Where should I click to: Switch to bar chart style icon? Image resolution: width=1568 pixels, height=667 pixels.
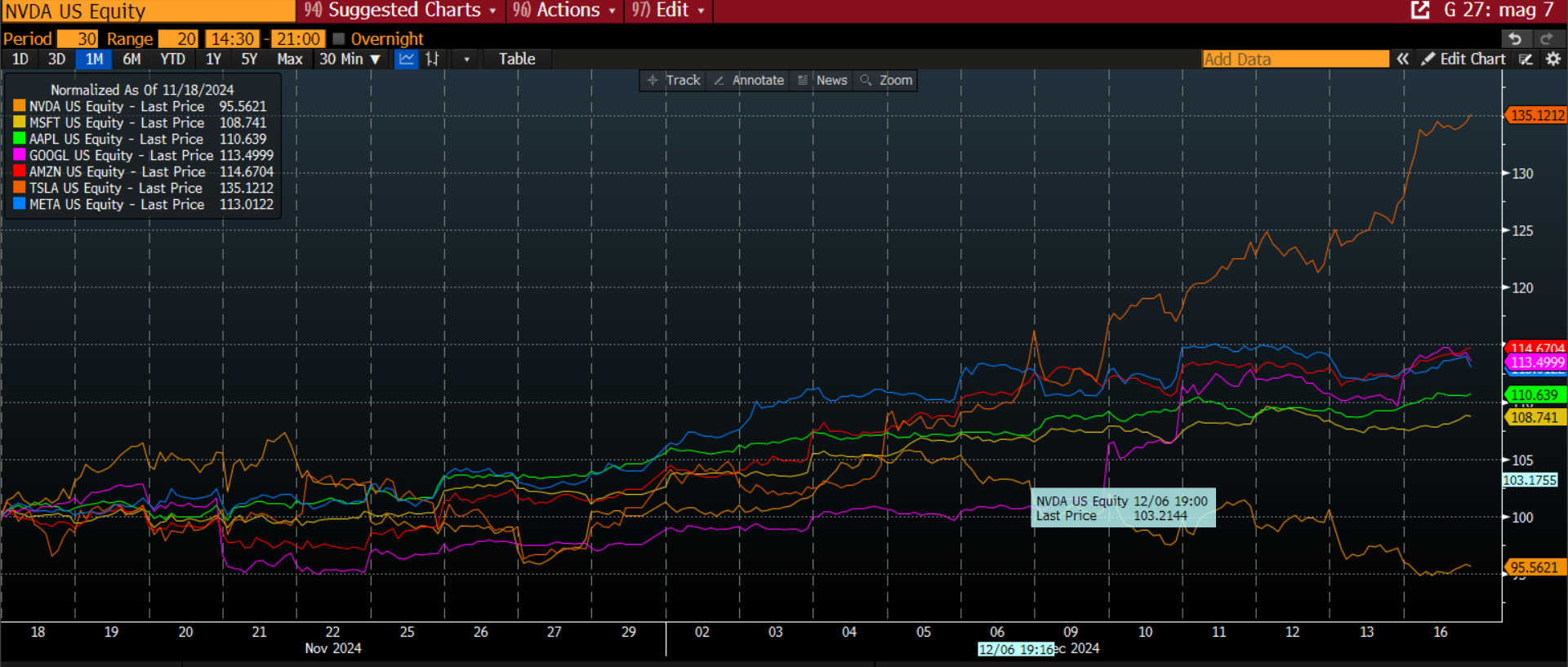pyautogui.click(x=433, y=59)
